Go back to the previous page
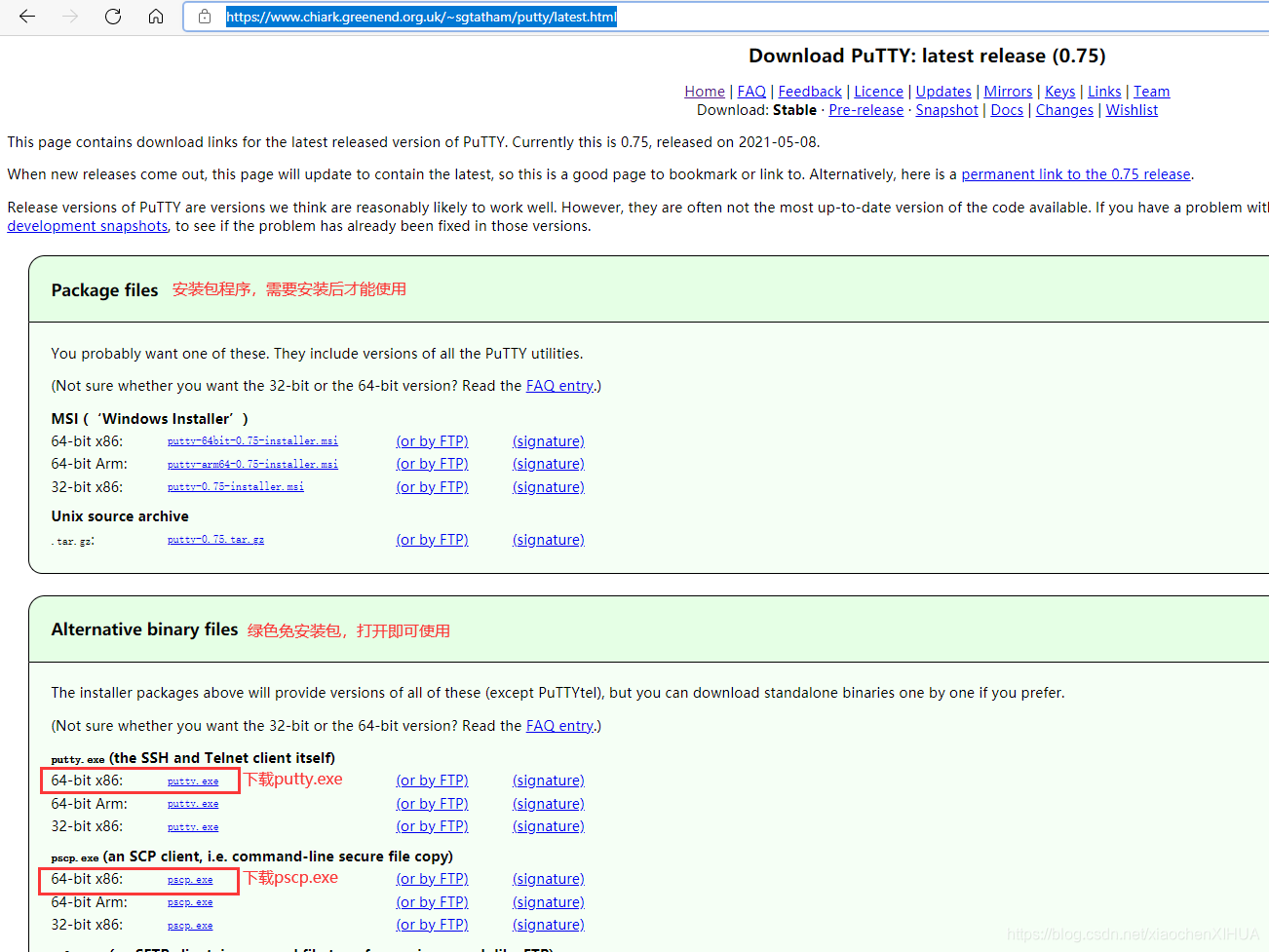The image size is (1269, 952). tap(27, 17)
